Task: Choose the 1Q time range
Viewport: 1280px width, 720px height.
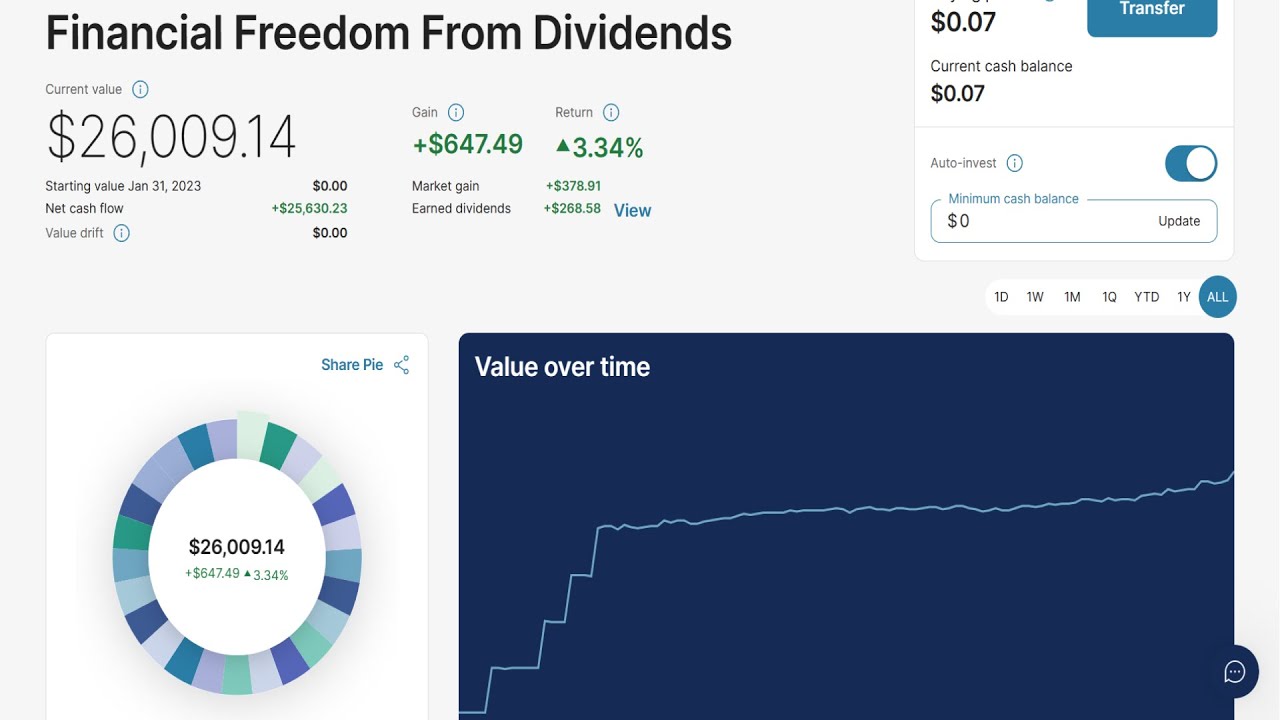Action: (1109, 297)
